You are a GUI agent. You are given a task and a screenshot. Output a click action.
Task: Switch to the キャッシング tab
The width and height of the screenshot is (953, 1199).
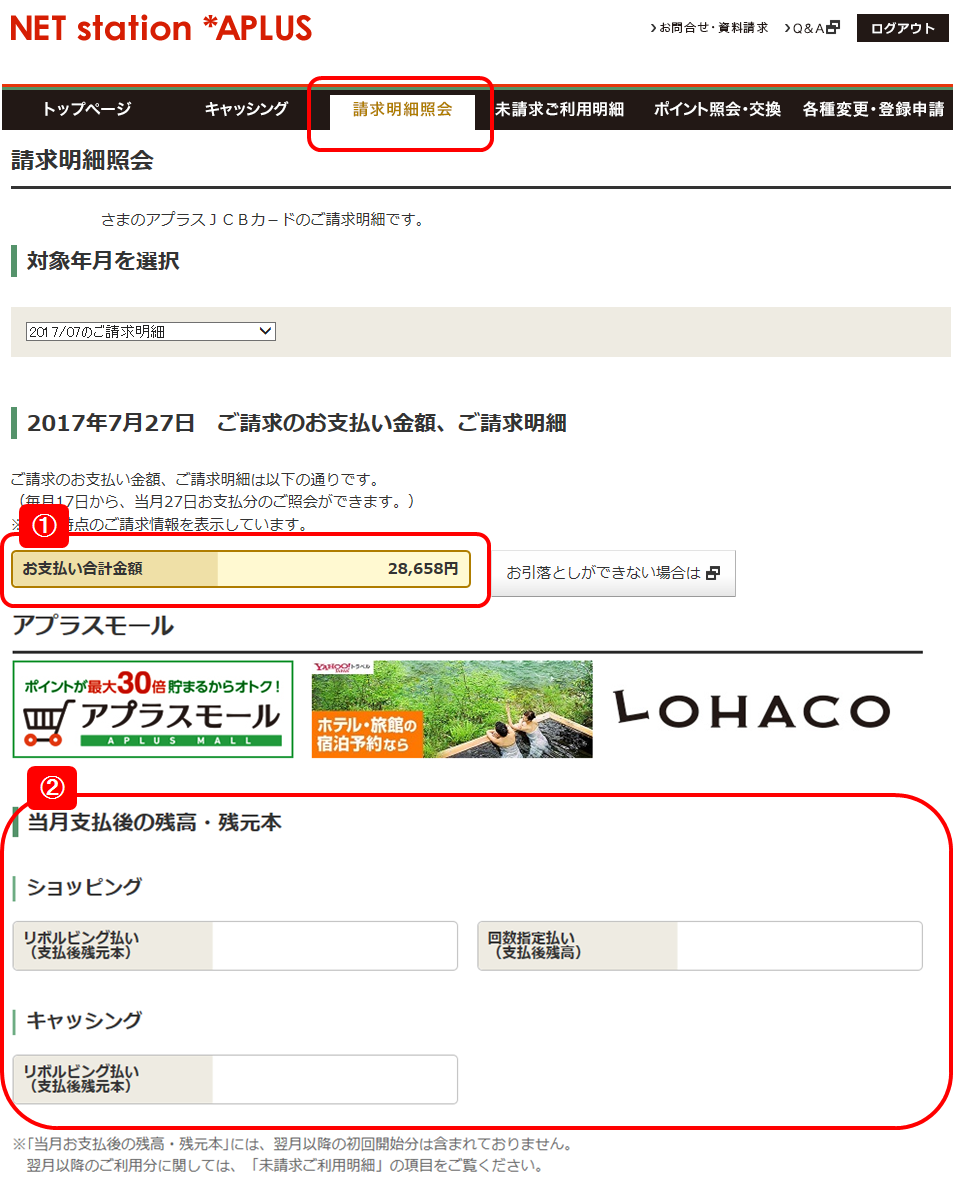(x=246, y=109)
